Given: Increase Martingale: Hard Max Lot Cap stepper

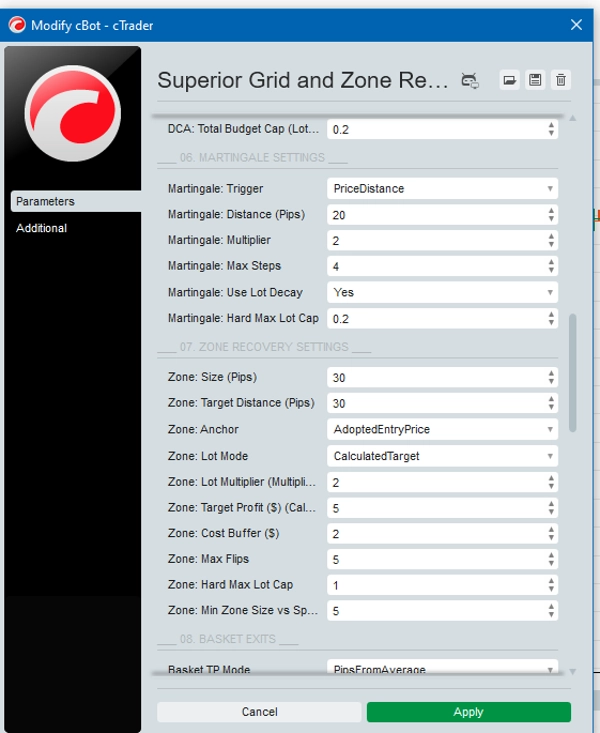Looking at the screenshot, I should (551, 315).
